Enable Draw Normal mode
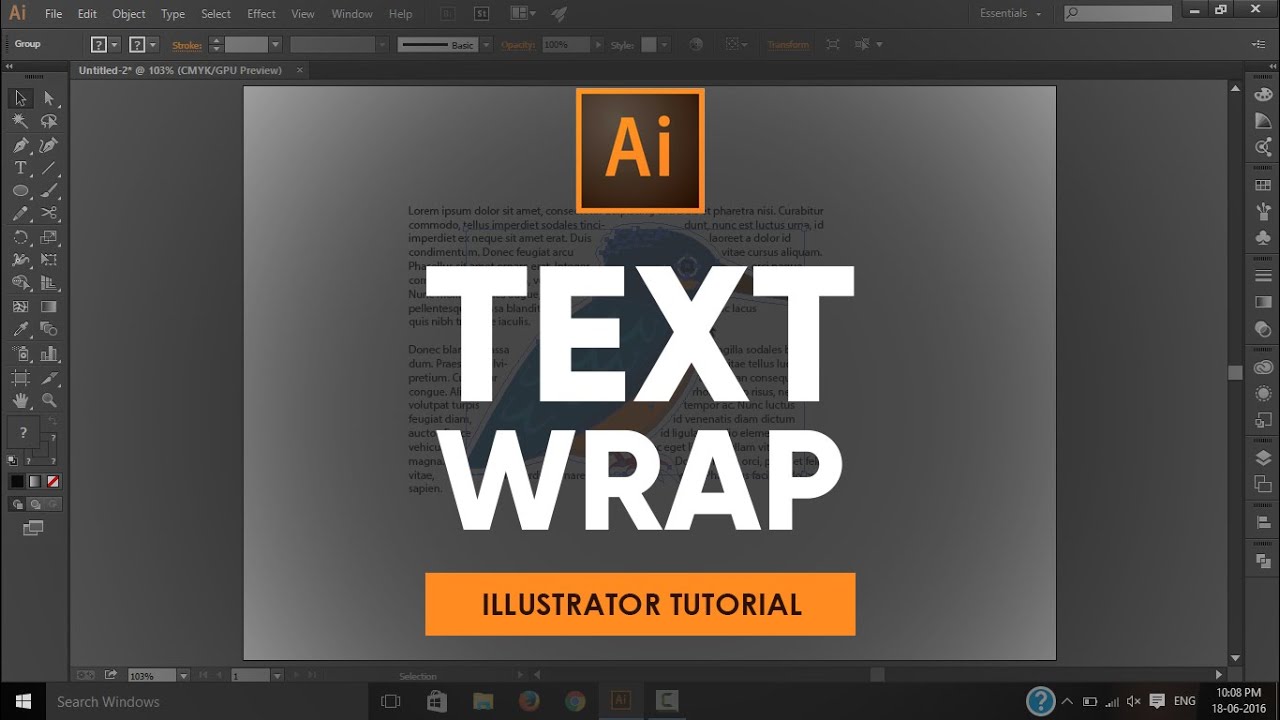 (18, 505)
